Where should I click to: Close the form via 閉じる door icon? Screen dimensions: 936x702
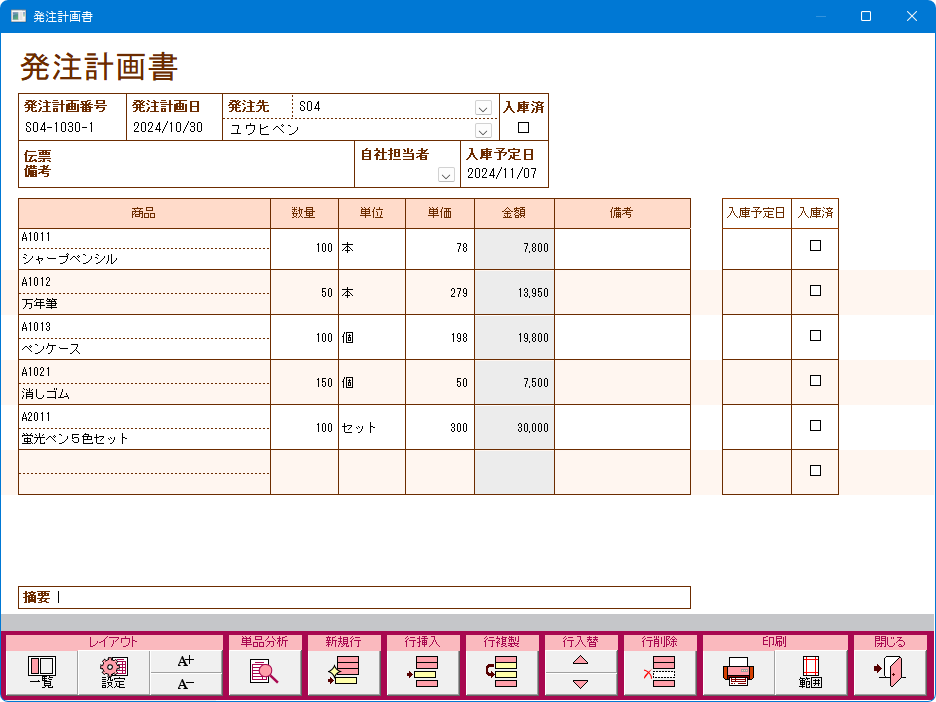click(x=889, y=672)
